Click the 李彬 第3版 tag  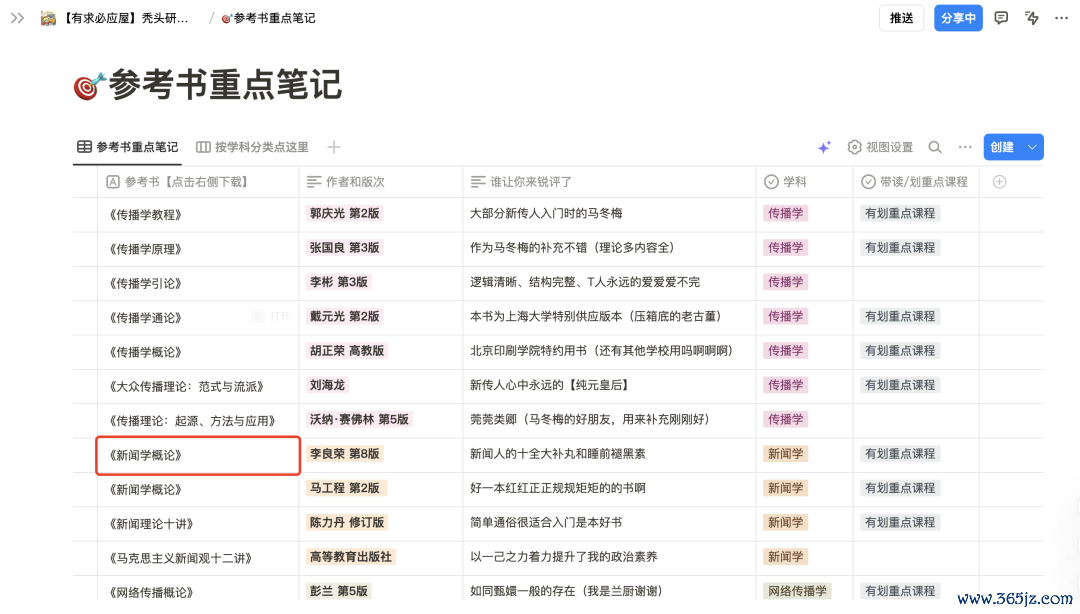(339, 282)
